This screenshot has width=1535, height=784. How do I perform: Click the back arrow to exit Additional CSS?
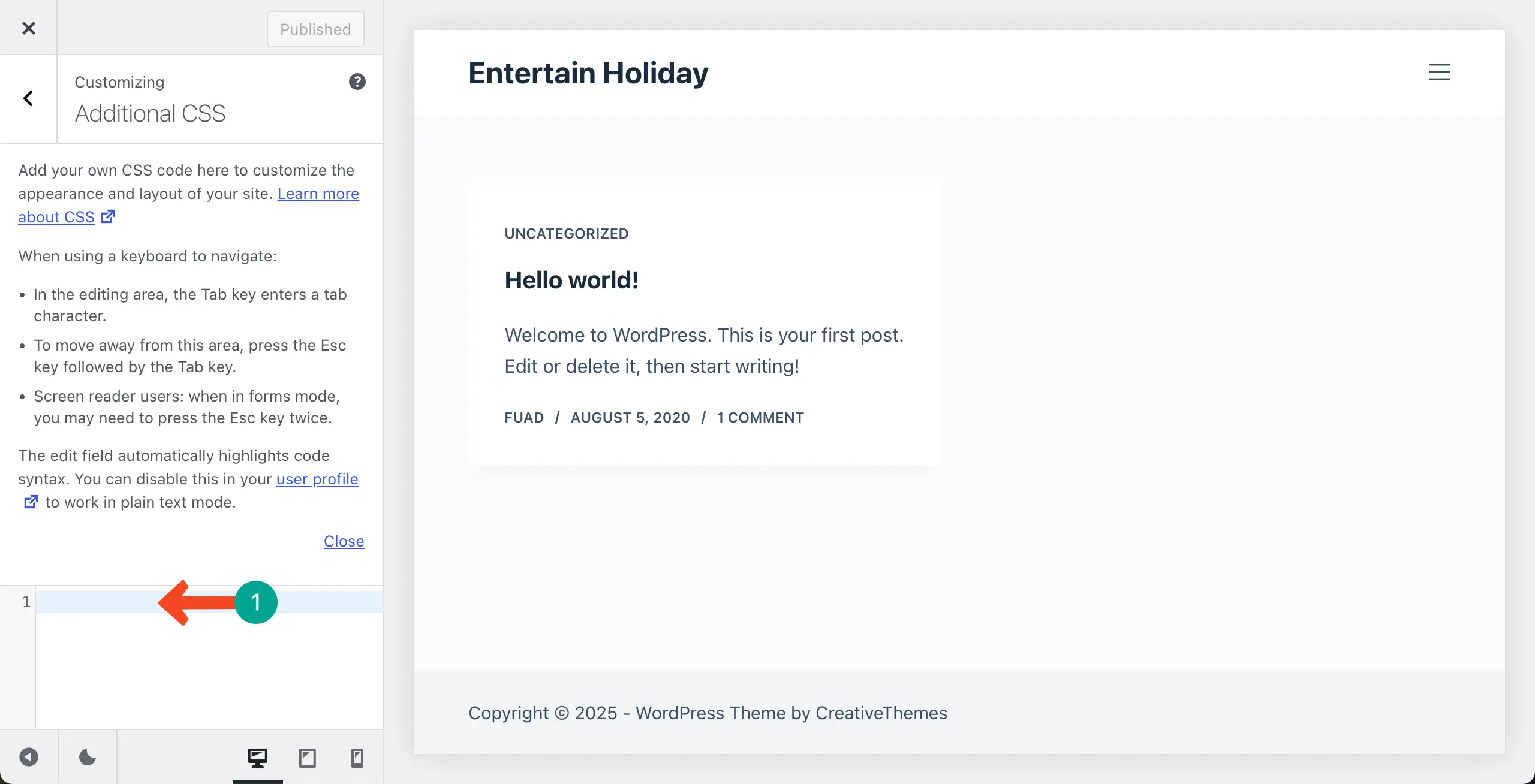pyautogui.click(x=28, y=98)
